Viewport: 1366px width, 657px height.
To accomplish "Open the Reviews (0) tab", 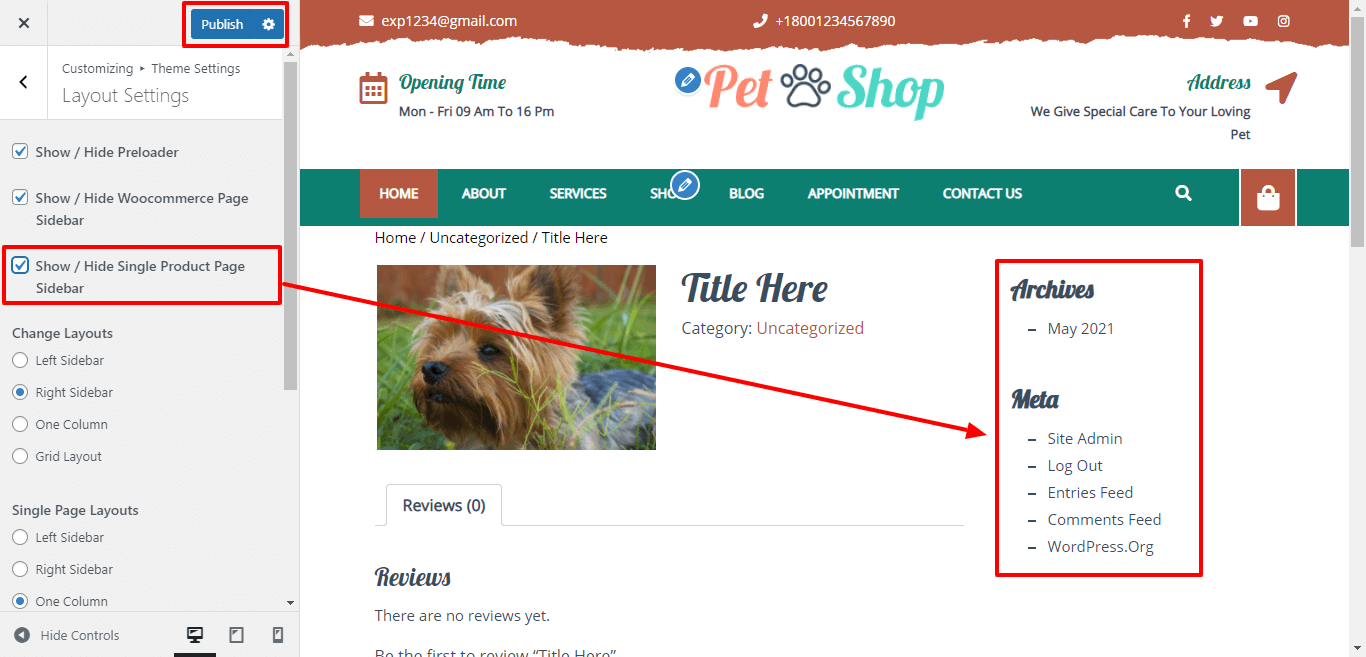I will click(x=444, y=505).
